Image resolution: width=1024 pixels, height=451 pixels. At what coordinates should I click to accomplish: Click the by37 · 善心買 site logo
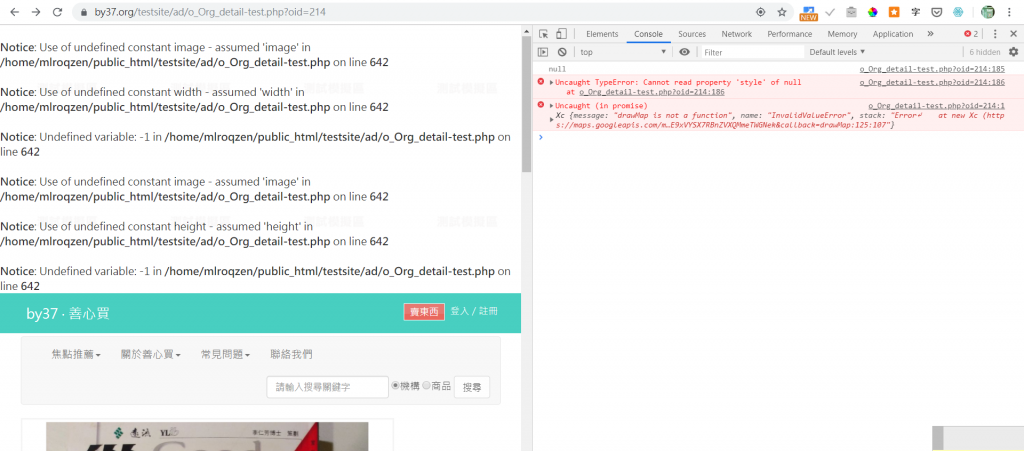[68, 314]
